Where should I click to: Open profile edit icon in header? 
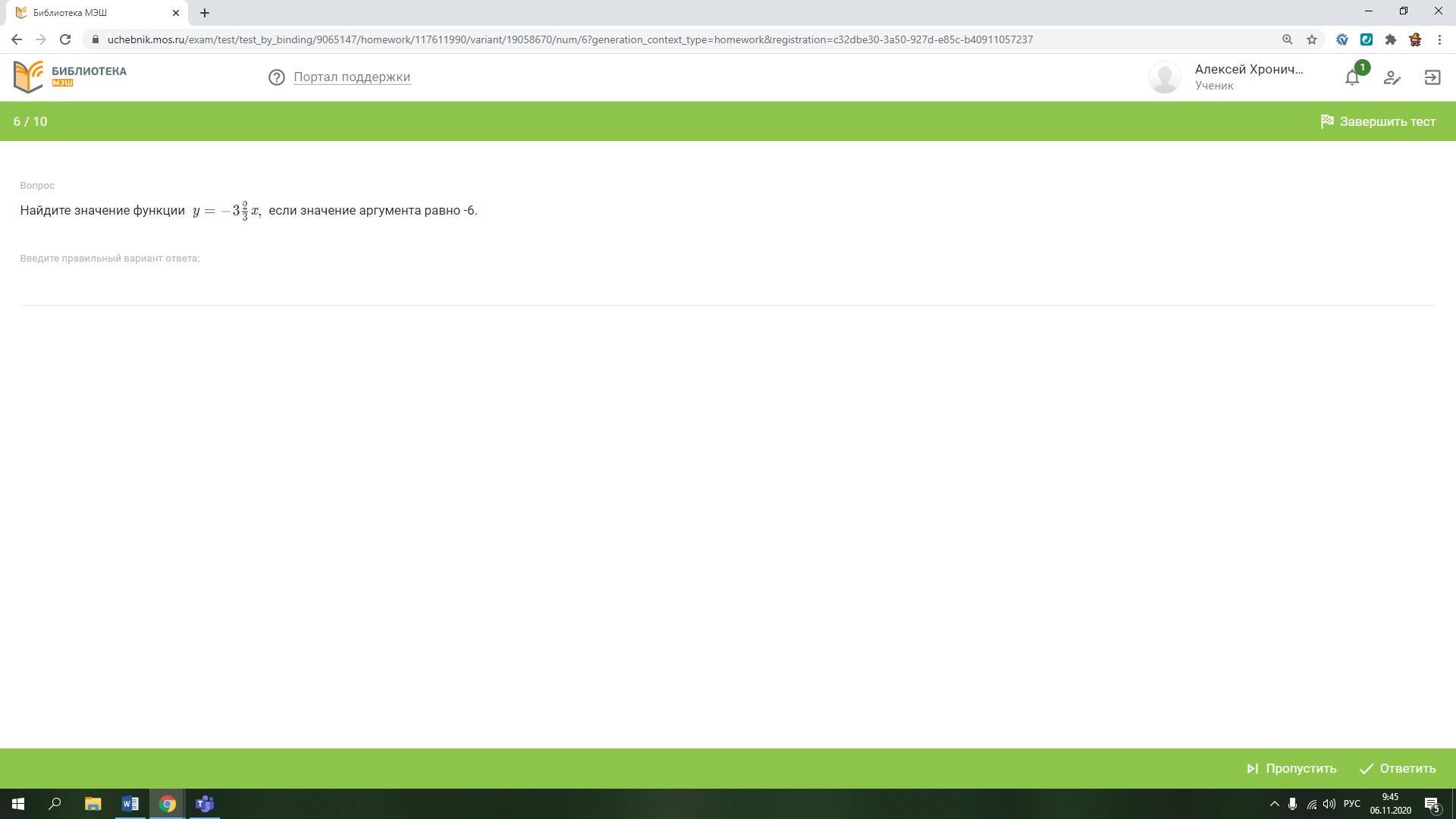[1392, 77]
